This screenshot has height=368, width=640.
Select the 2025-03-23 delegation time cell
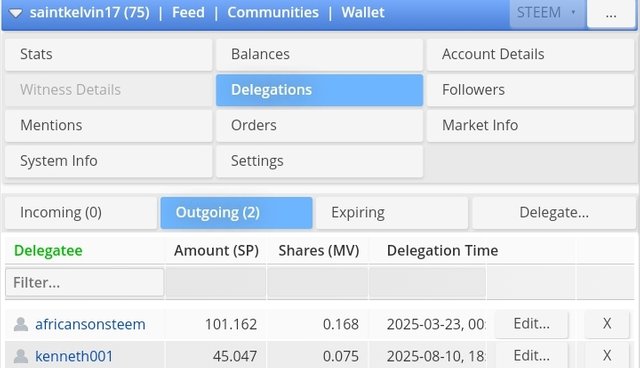[x=436, y=324]
